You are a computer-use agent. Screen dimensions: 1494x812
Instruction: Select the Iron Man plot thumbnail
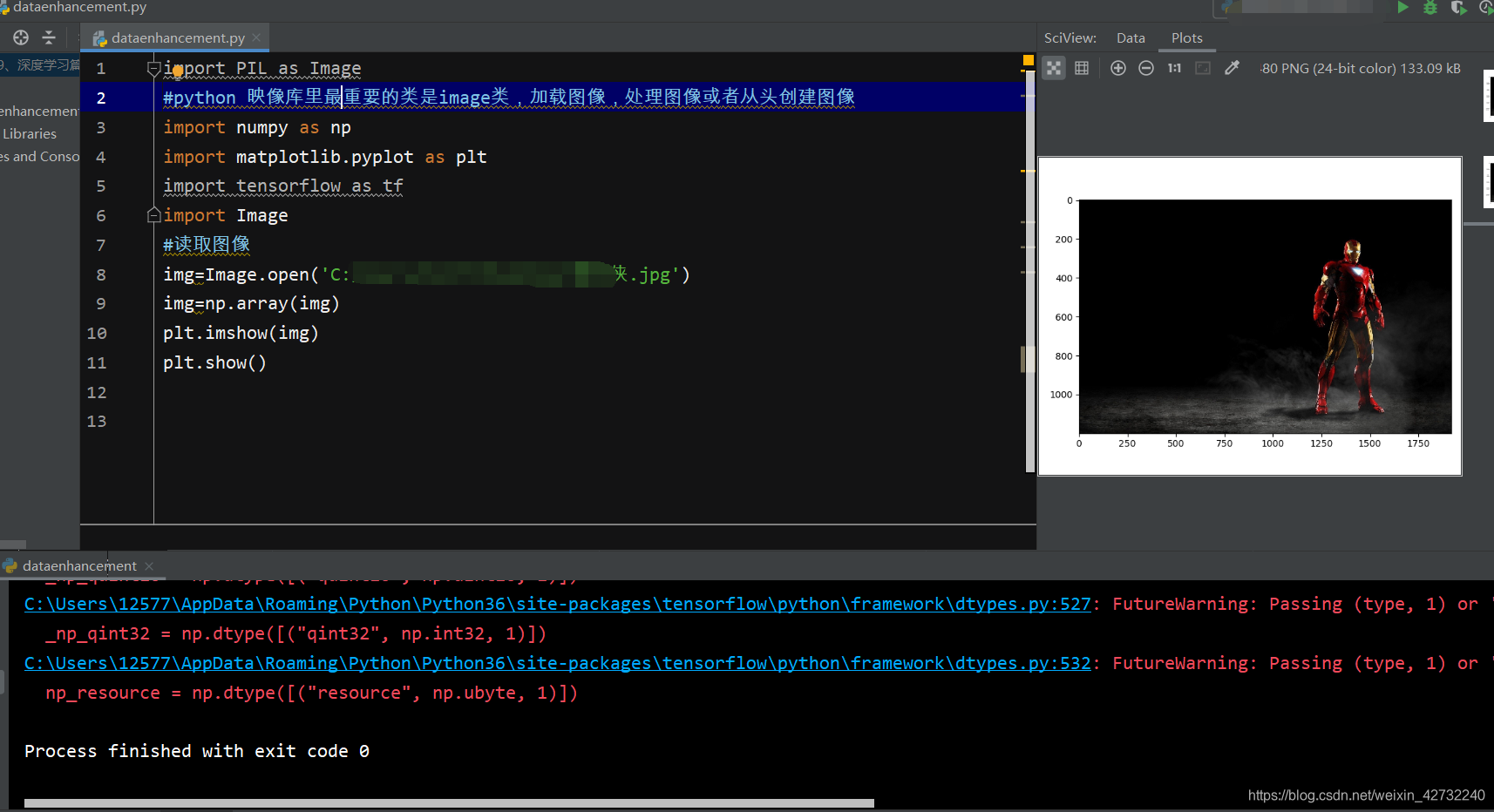pos(1488,96)
